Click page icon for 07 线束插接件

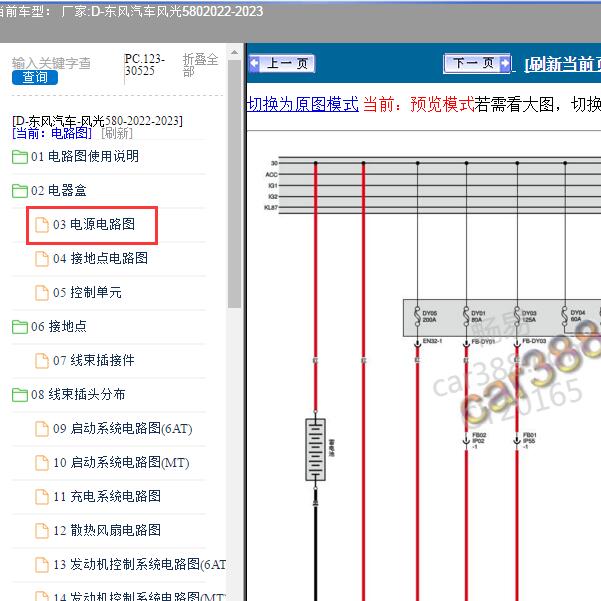point(42,361)
